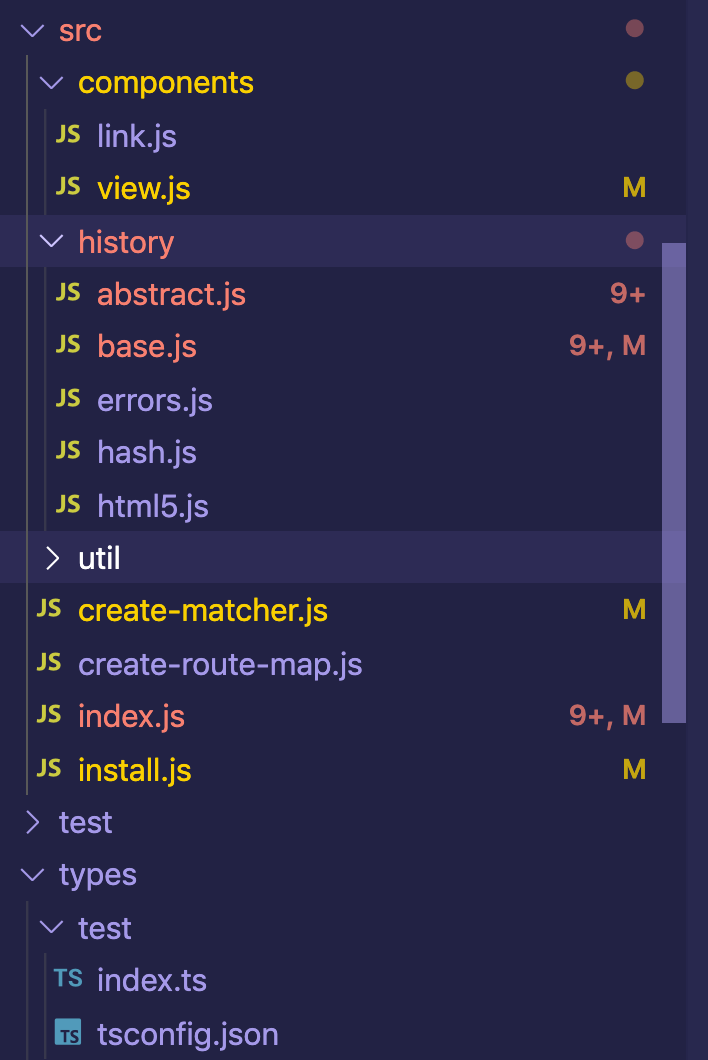Open view.js in the editor
Screen dimensions: 708x1060
pos(144,188)
